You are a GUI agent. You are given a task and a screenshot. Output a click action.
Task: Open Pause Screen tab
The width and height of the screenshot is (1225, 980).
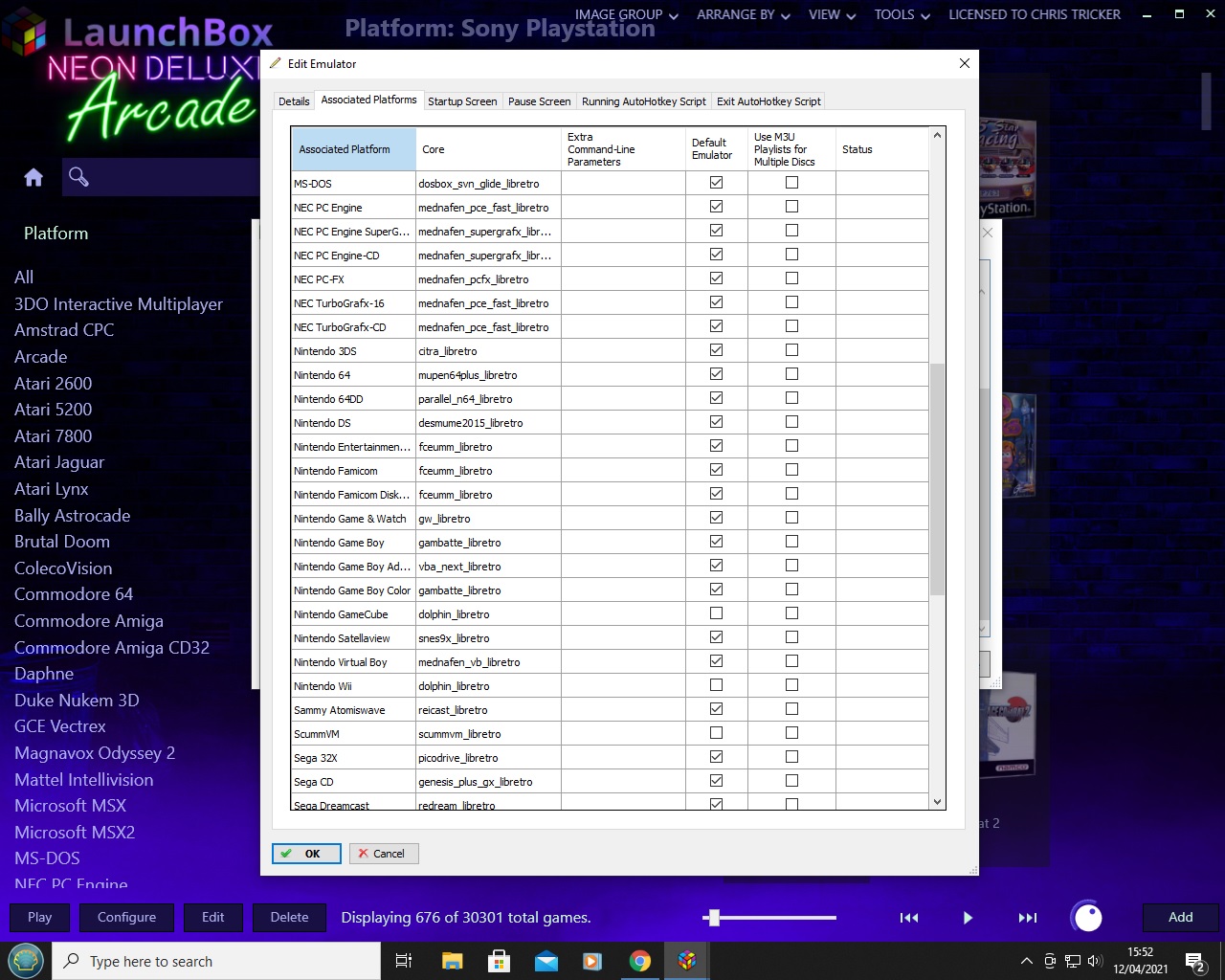[x=539, y=101]
